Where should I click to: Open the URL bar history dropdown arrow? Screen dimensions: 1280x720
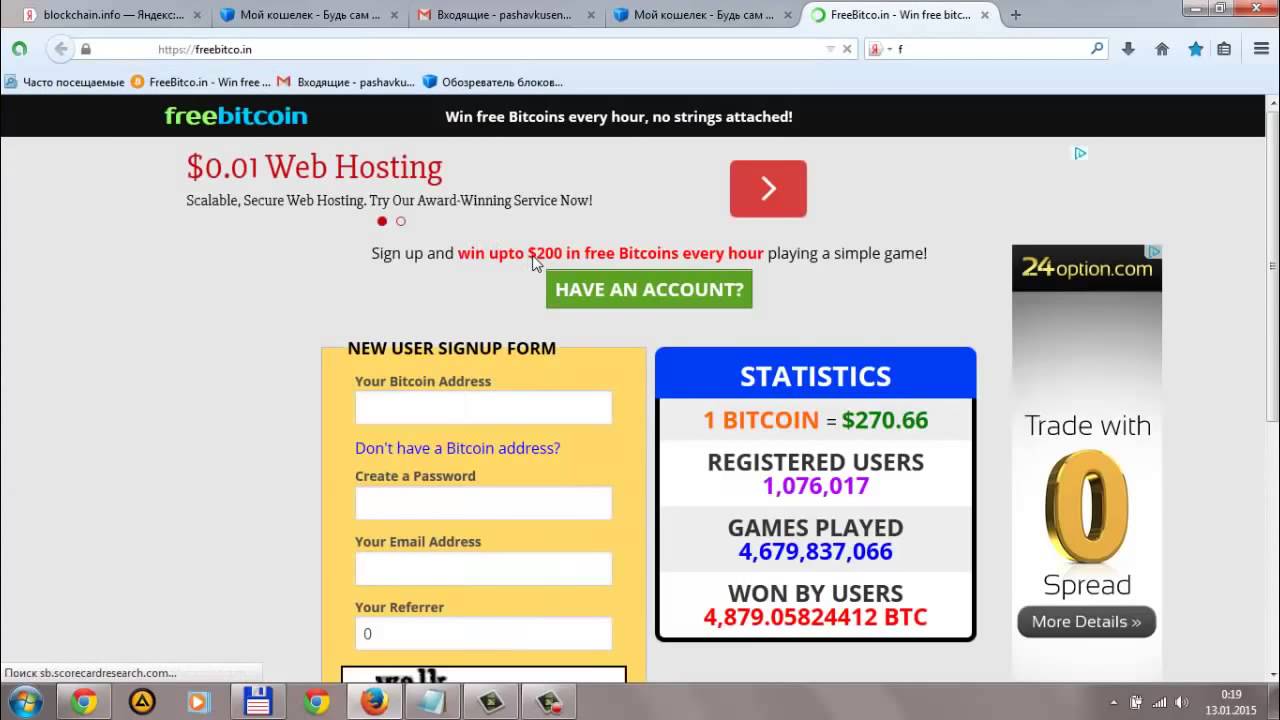(x=830, y=49)
